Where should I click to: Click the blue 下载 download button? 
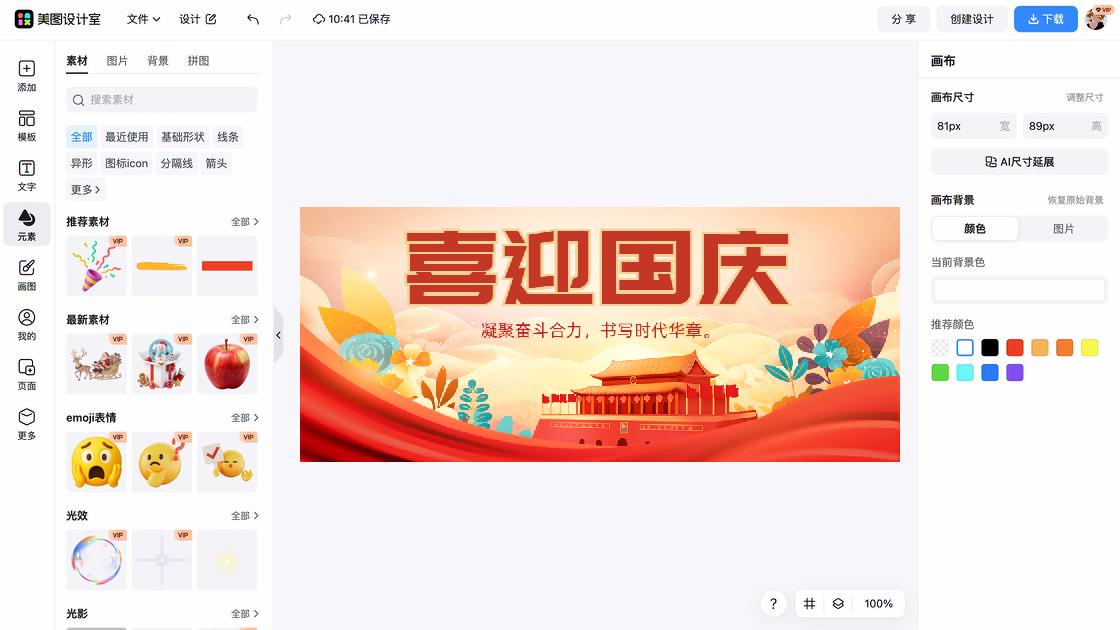1045,19
